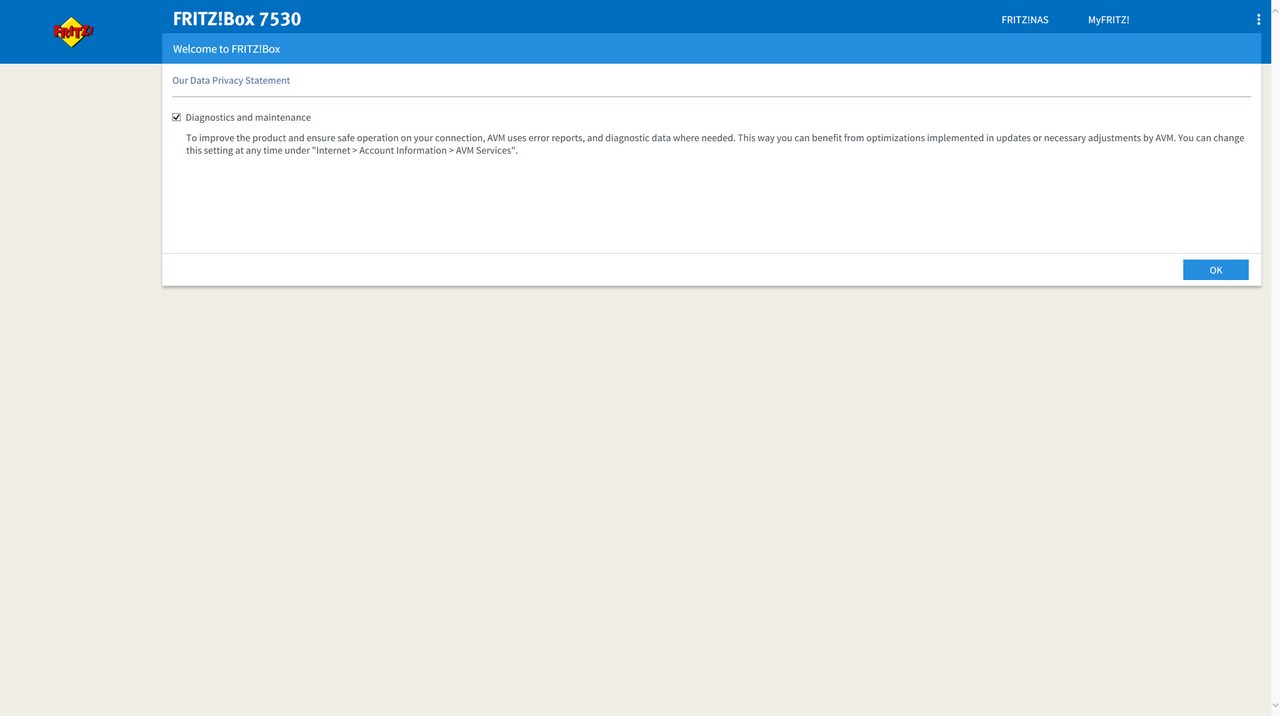Click the Welcome to FRITZ!Box heading
The height and width of the screenshot is (716, 1280).
tap(226, 49)
